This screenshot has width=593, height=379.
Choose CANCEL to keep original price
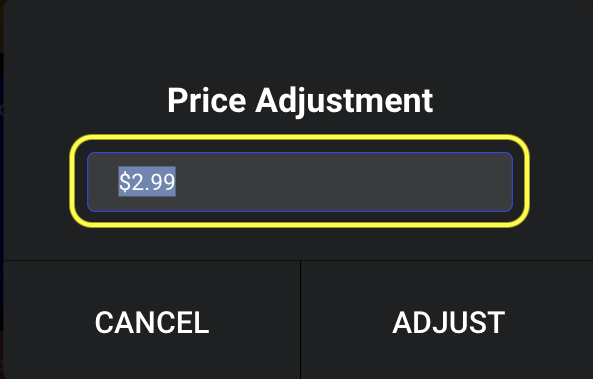tap(152, 322)
